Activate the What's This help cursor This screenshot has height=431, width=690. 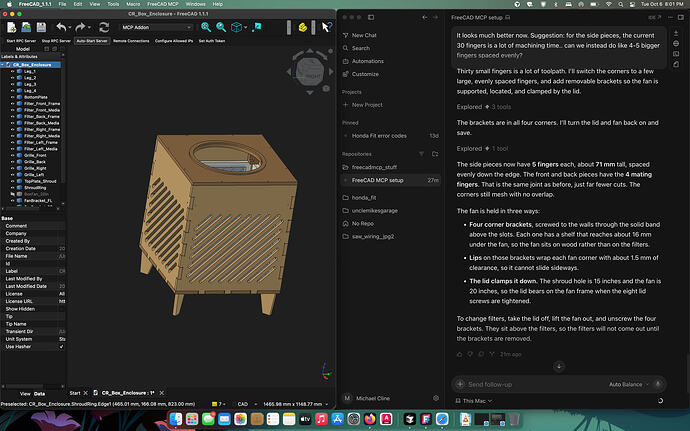[x=326, y=27]
